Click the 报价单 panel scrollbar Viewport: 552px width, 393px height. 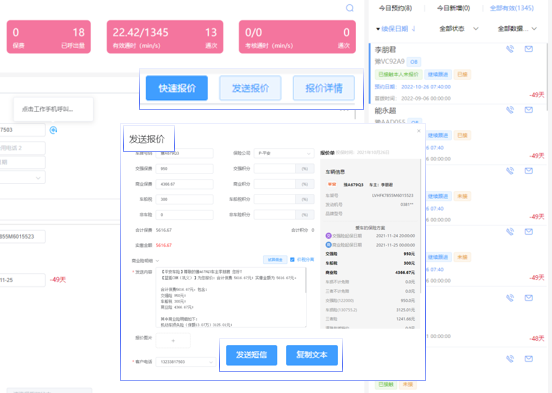pos(420,225)
